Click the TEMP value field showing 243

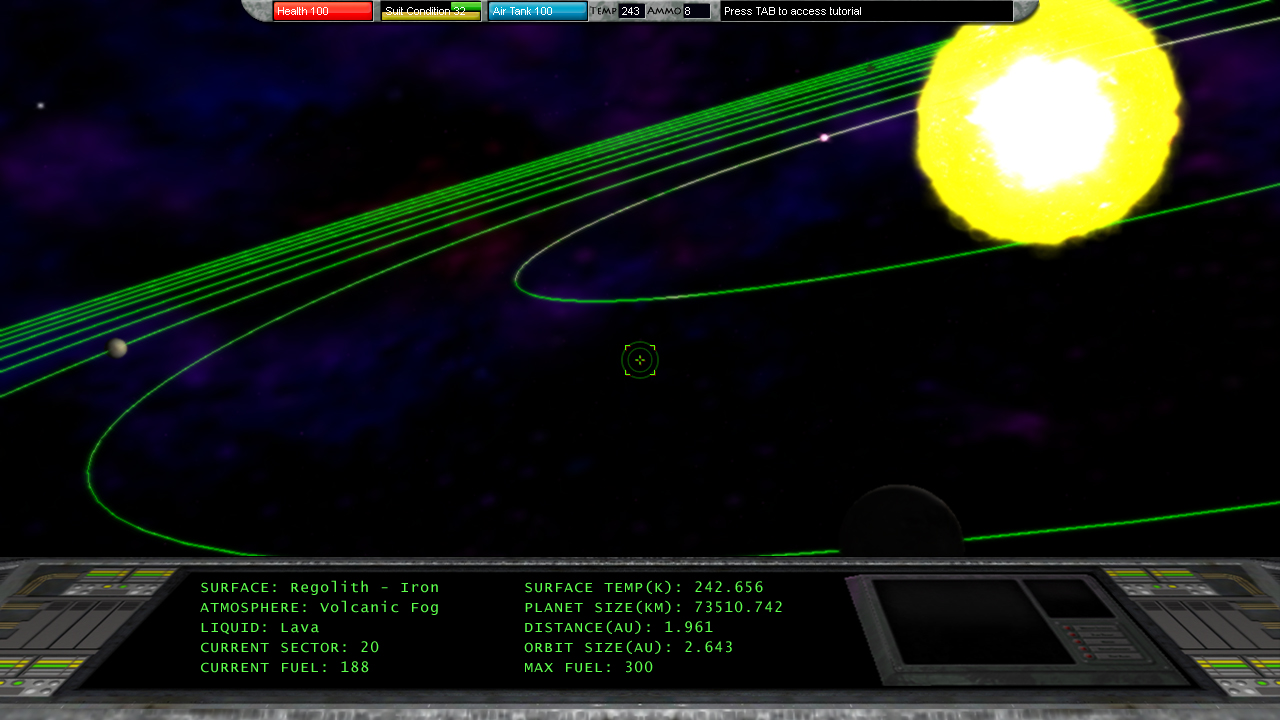click(631, 11)
